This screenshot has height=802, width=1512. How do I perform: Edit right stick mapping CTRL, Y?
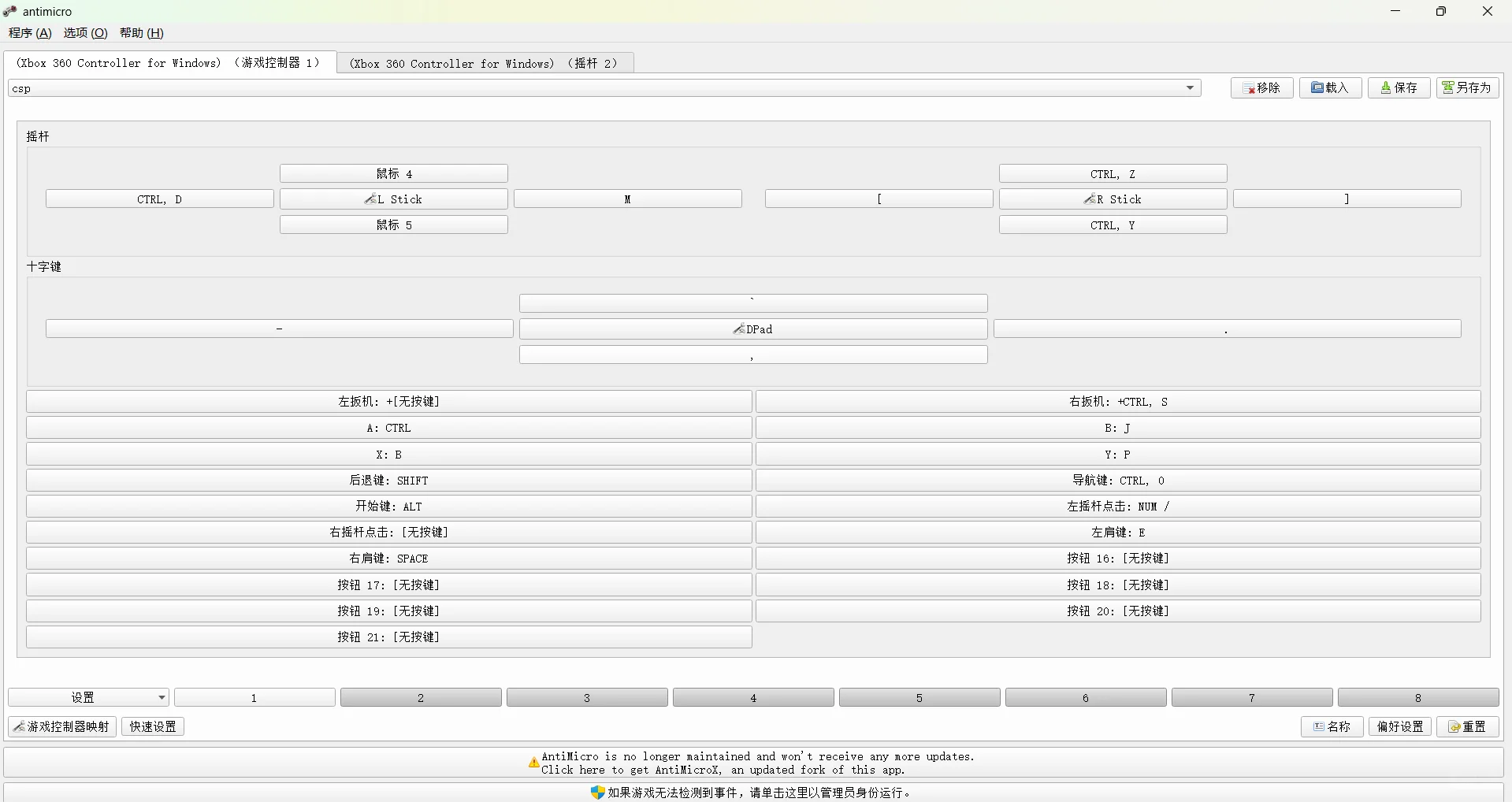click(x=1113, y=225)
